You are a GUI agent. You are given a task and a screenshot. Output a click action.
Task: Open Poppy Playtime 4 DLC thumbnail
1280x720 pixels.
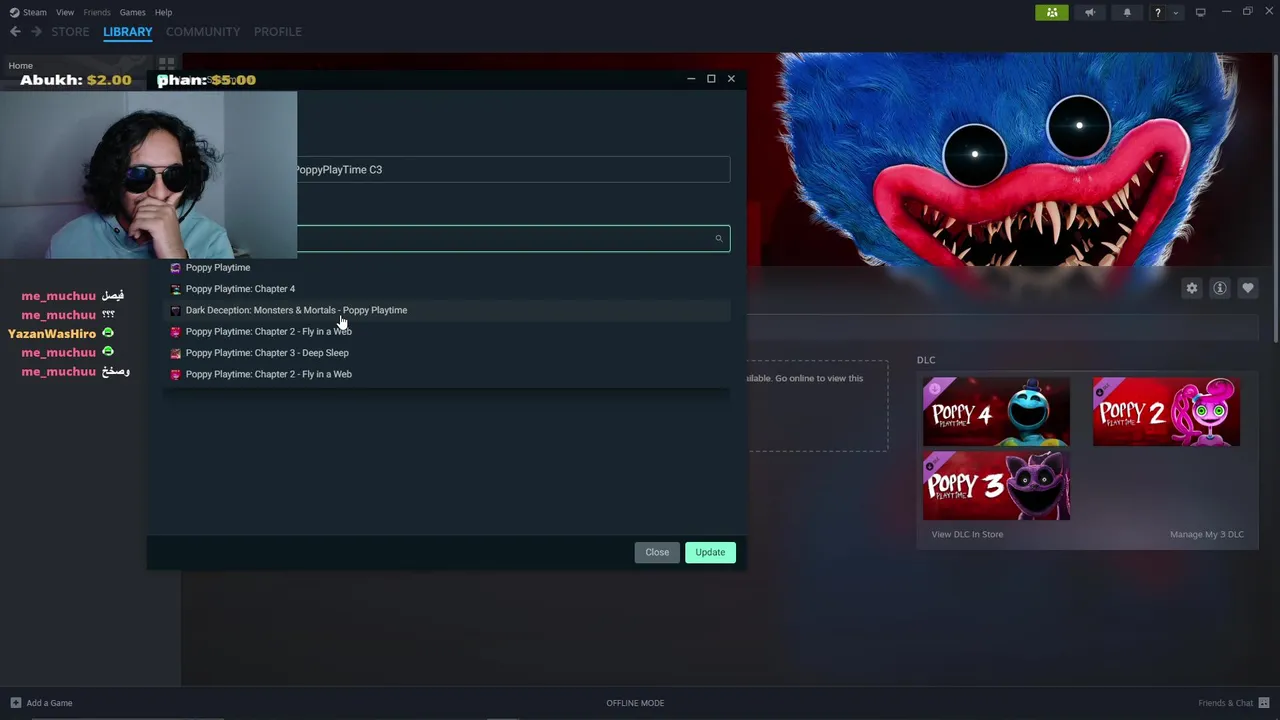point(996,411)
